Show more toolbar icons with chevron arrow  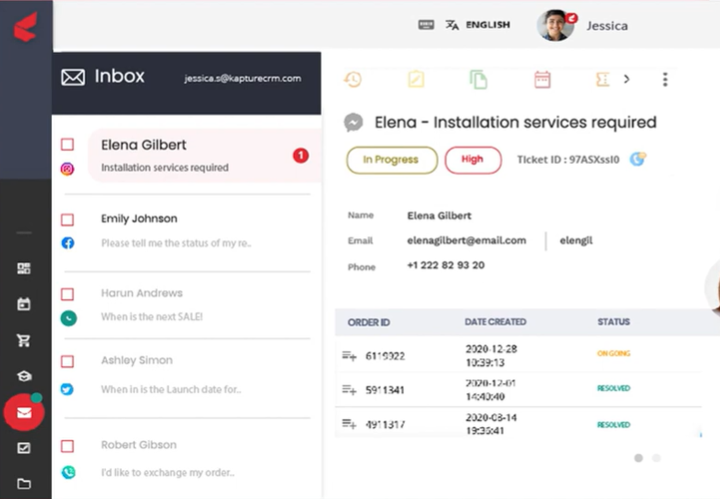click(627, 79)
